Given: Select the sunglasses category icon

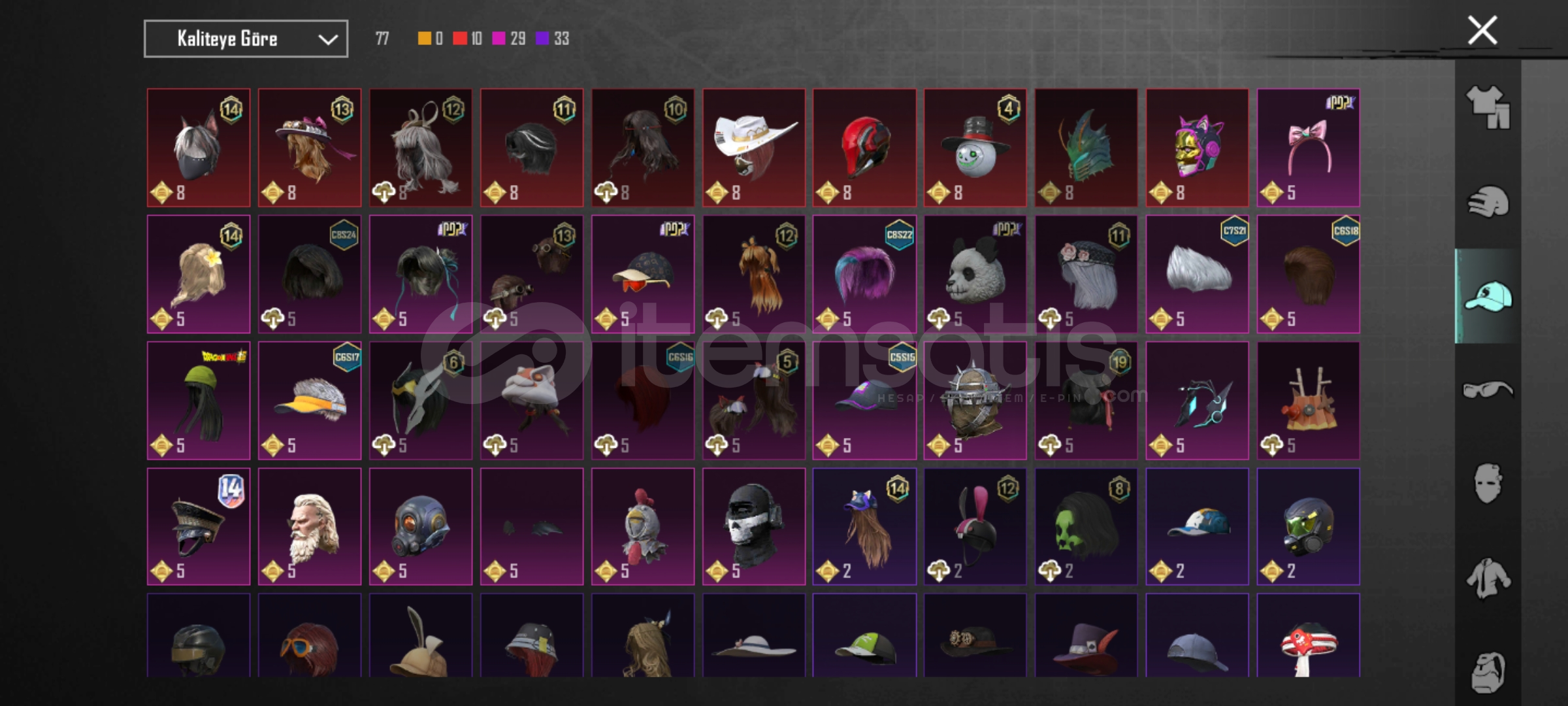Looking at the screenshot, I should pyautogui.click(x=1488, y=390).
